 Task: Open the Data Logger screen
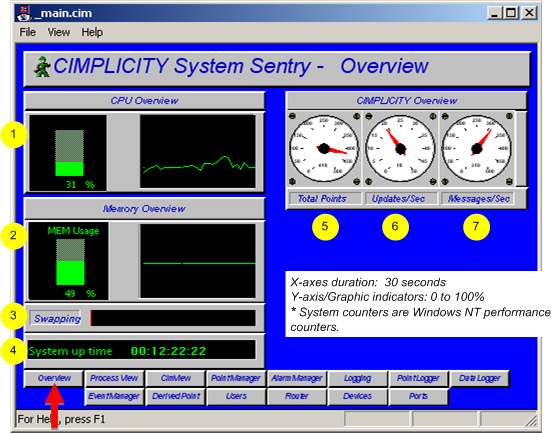coord(479,378)
